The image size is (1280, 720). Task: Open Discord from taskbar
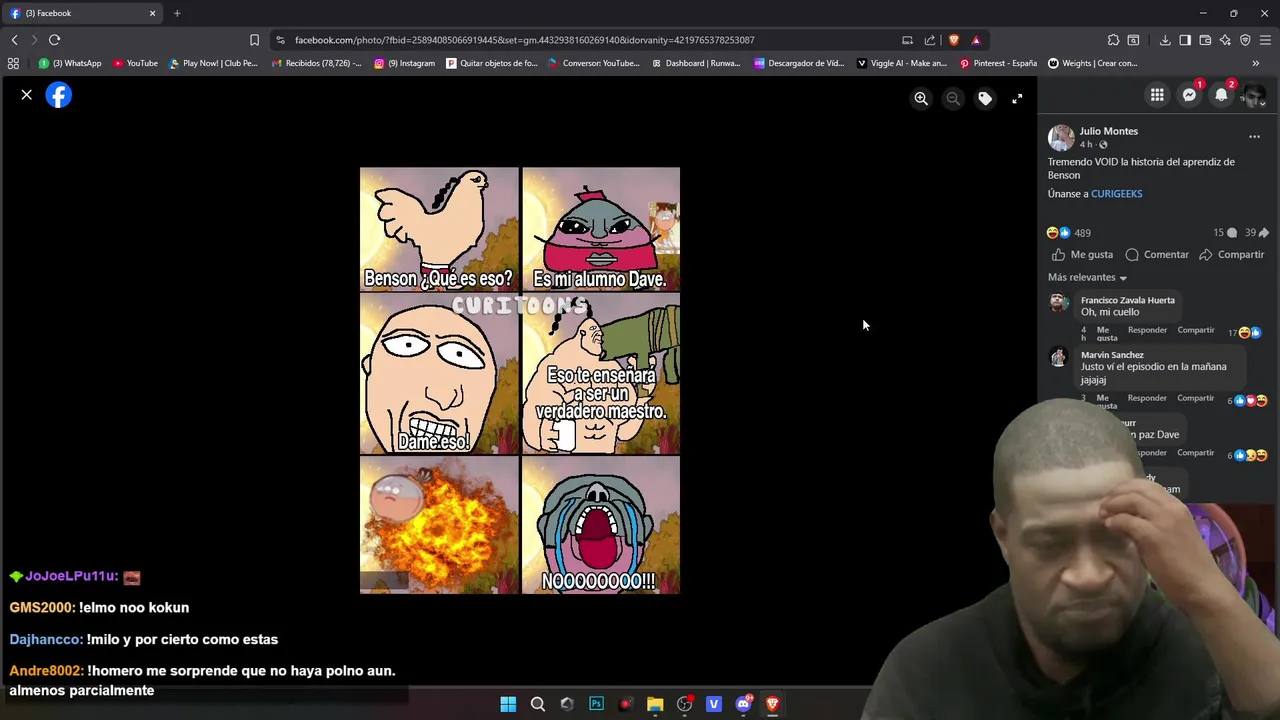(743, 704)
